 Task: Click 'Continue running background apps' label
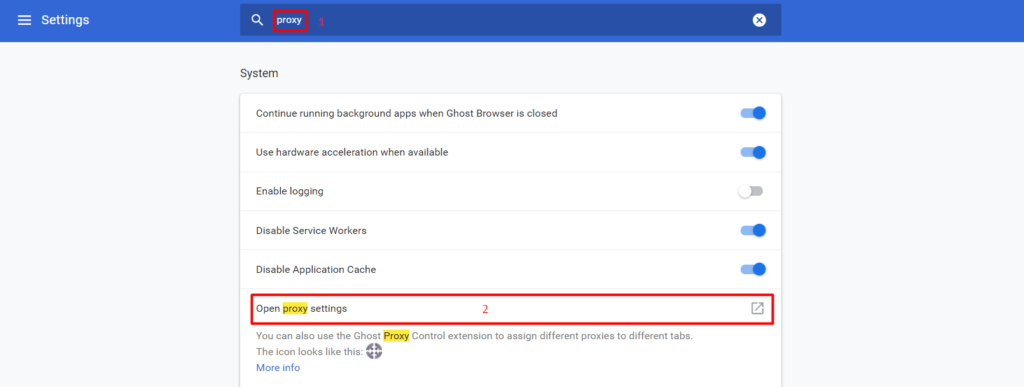406,113
